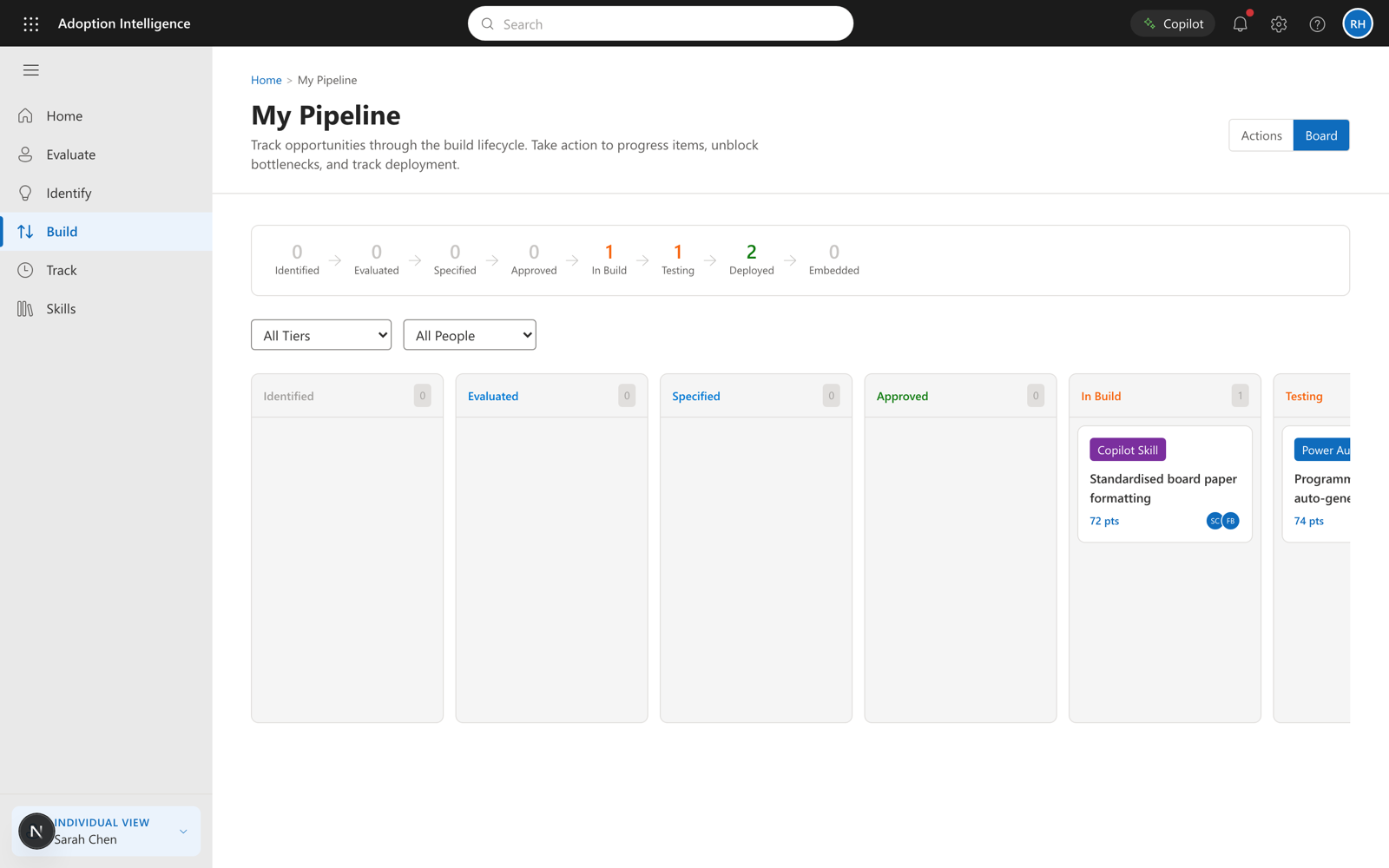Click My Pipeline breadcrumb text
This screenshot has width=1389, height=868.
click(327, 80)
